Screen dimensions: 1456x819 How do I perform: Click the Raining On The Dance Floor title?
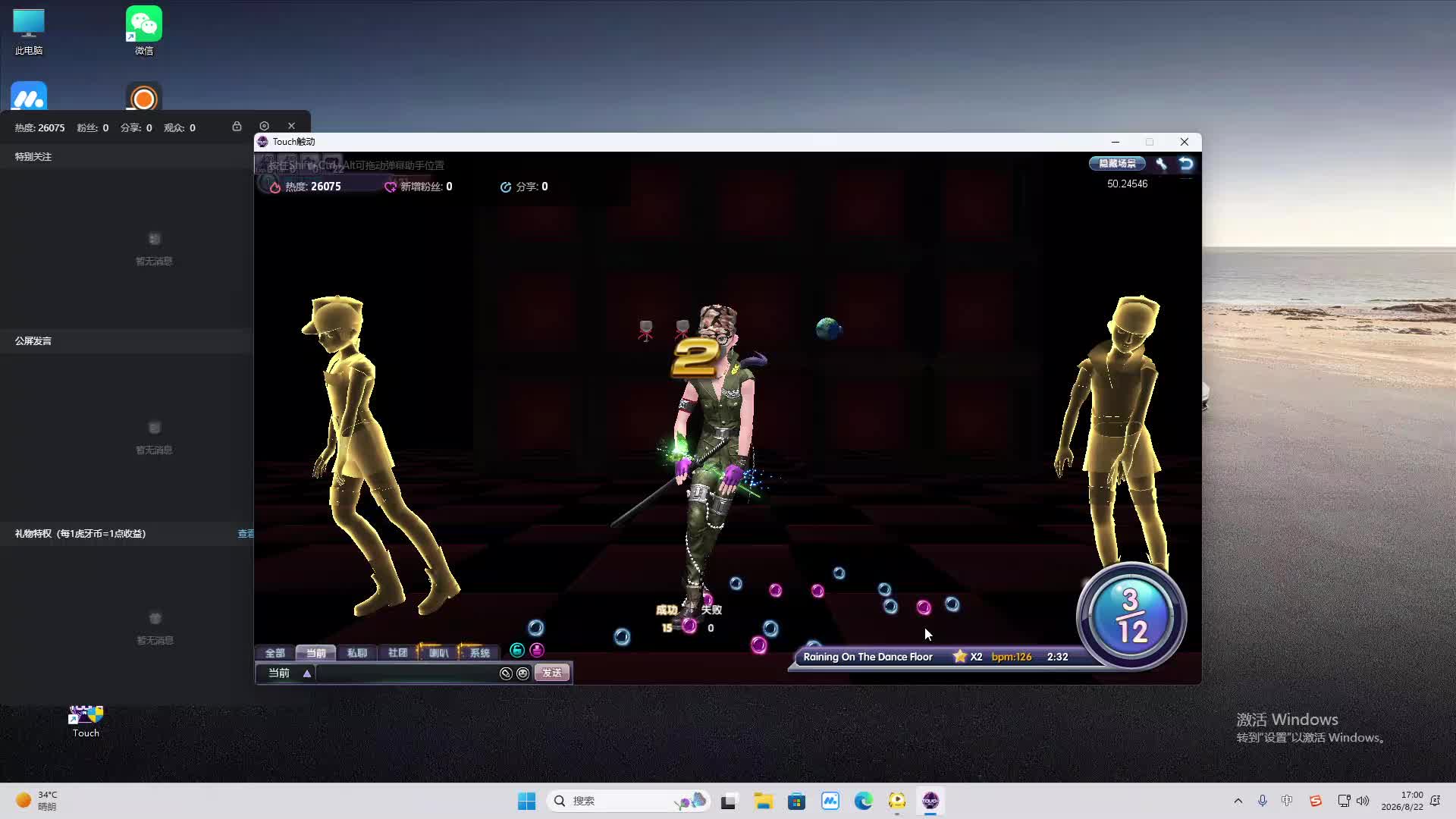point(868,657)
